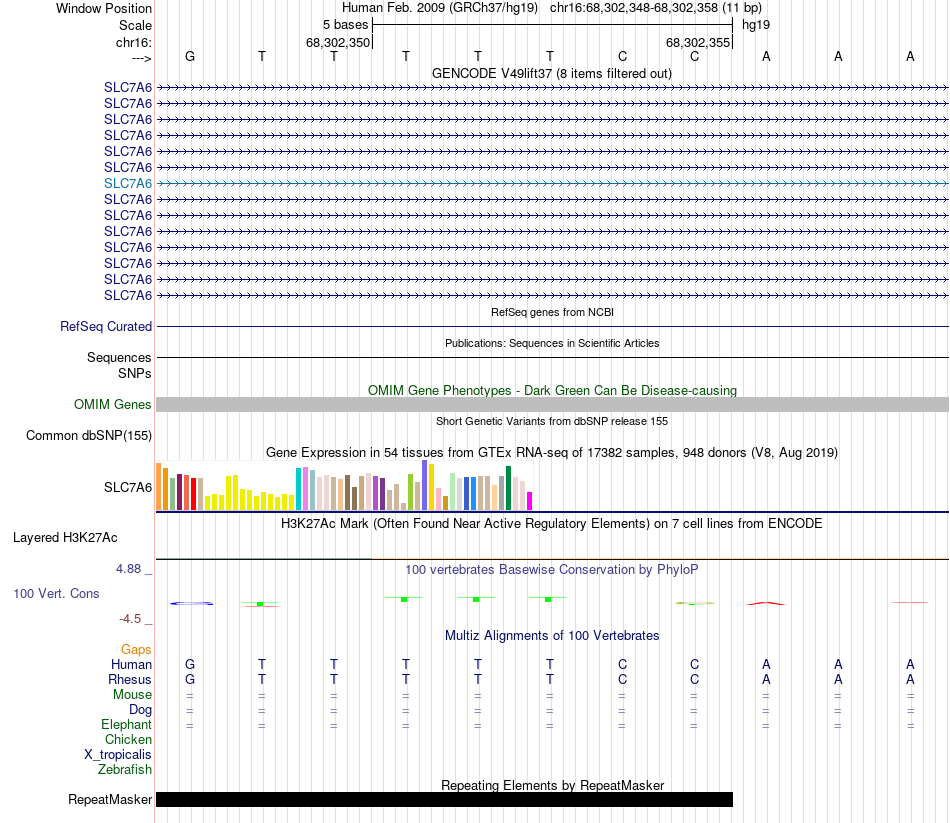Viewport: 950px width, 823px height.
Task: Click SLC7A6 label beside GTEx bar chart
Action: [x=128, y=487]
